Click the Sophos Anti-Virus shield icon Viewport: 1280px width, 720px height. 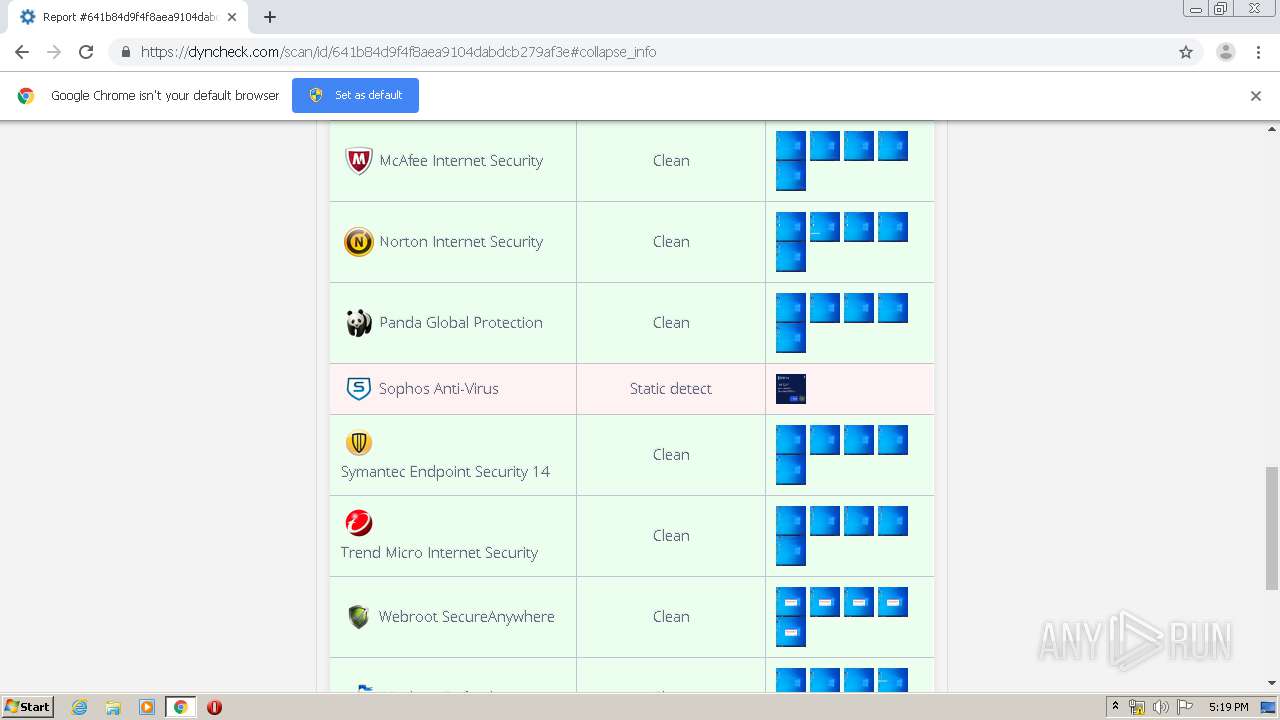(358, 389)
